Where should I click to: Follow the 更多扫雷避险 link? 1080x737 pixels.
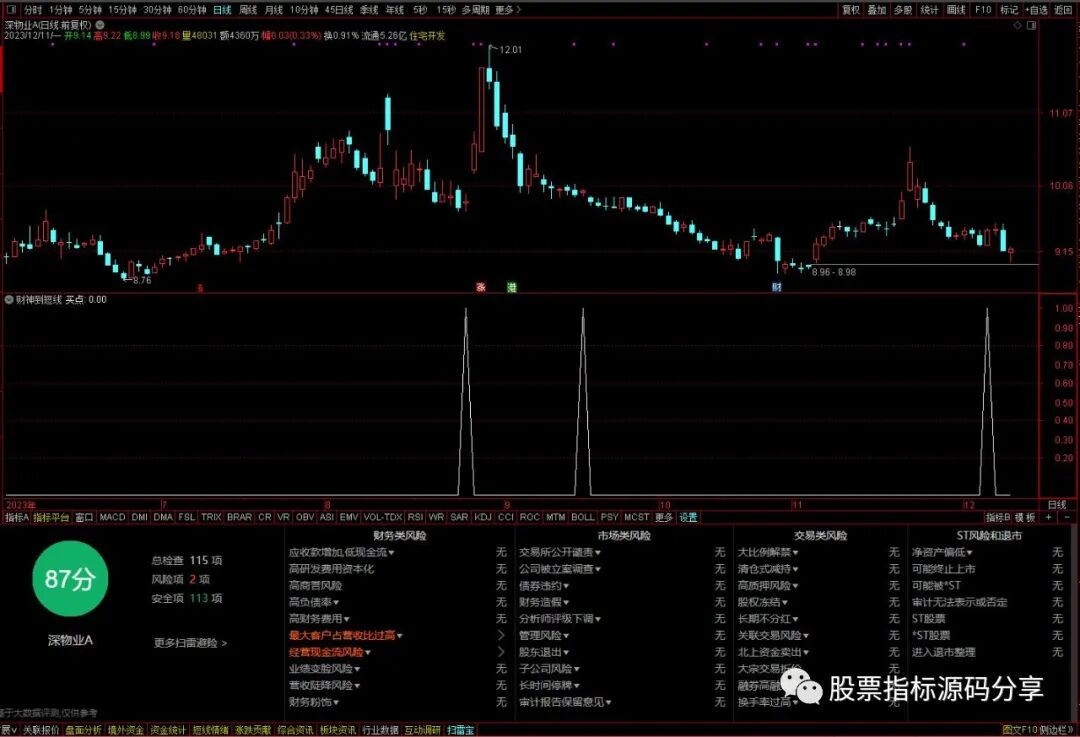coord(190,643)
